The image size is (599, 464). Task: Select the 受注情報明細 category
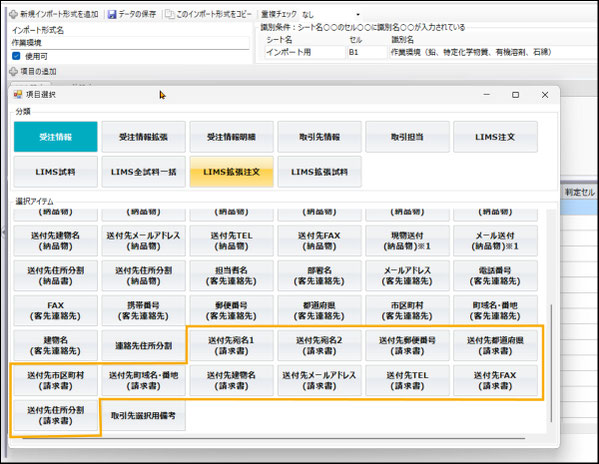pyautogui.click(x=232, y=137)
